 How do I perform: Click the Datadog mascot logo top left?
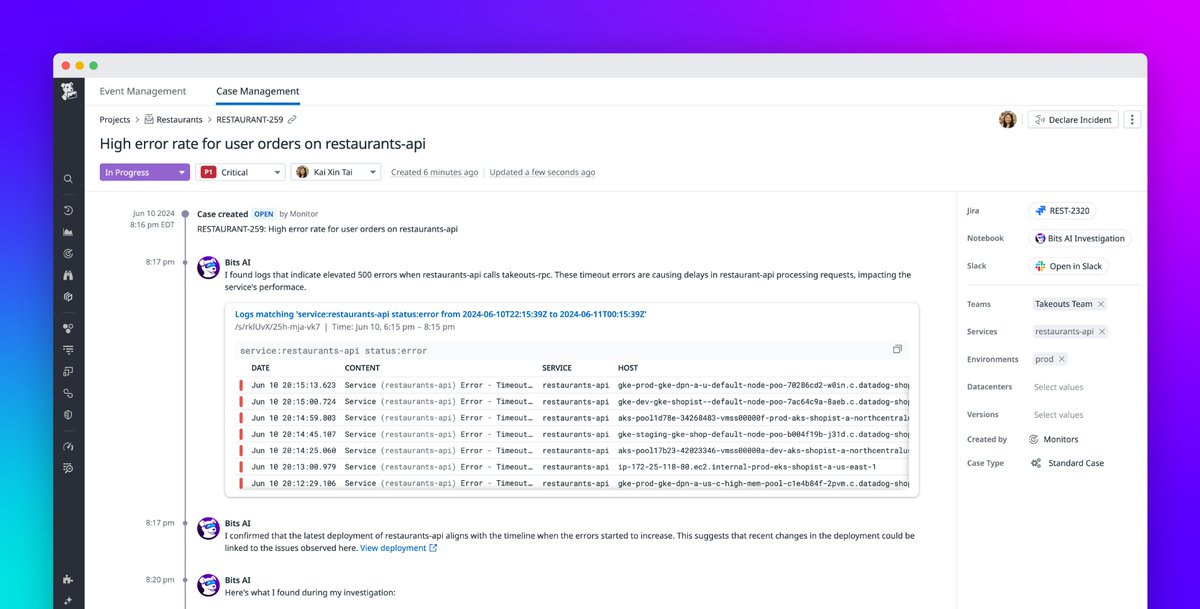pos(68,91)
